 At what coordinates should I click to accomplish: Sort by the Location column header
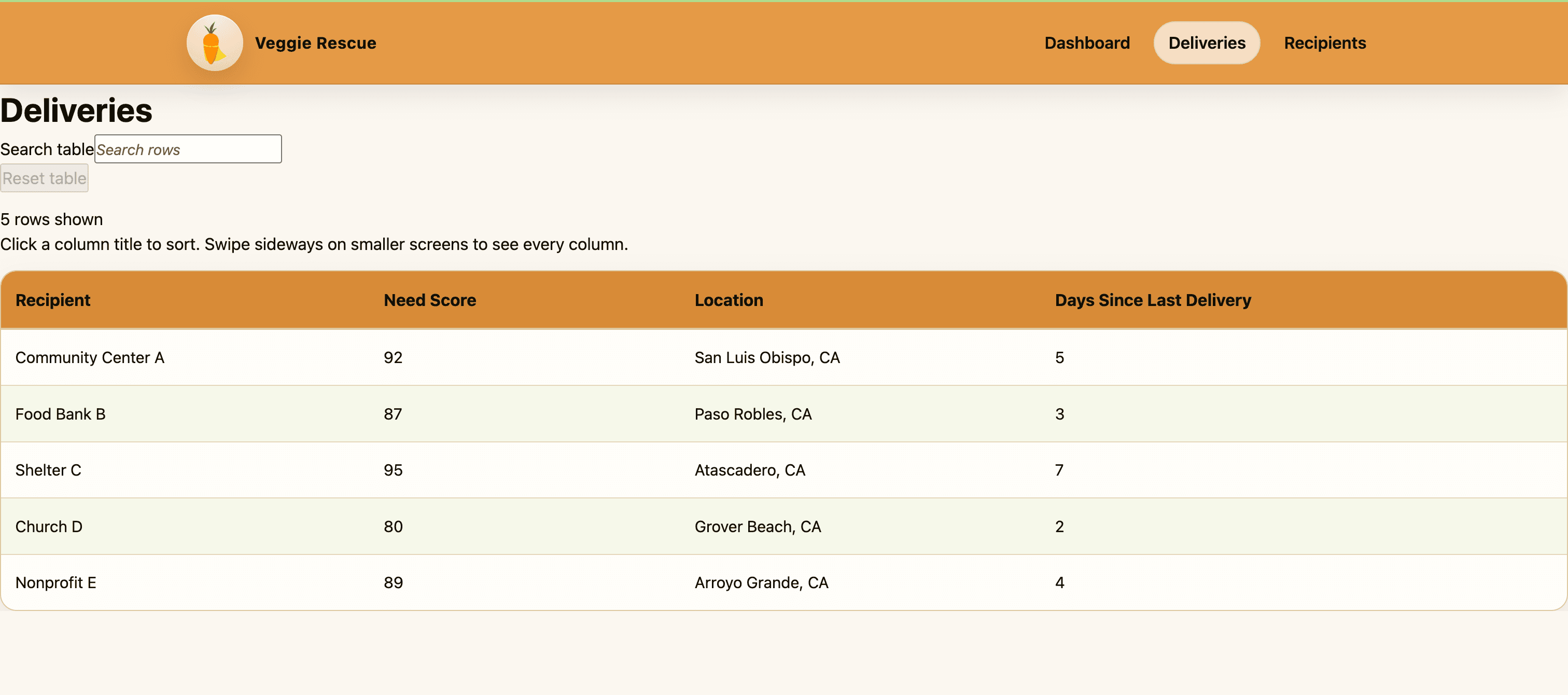tap(729, 300)
